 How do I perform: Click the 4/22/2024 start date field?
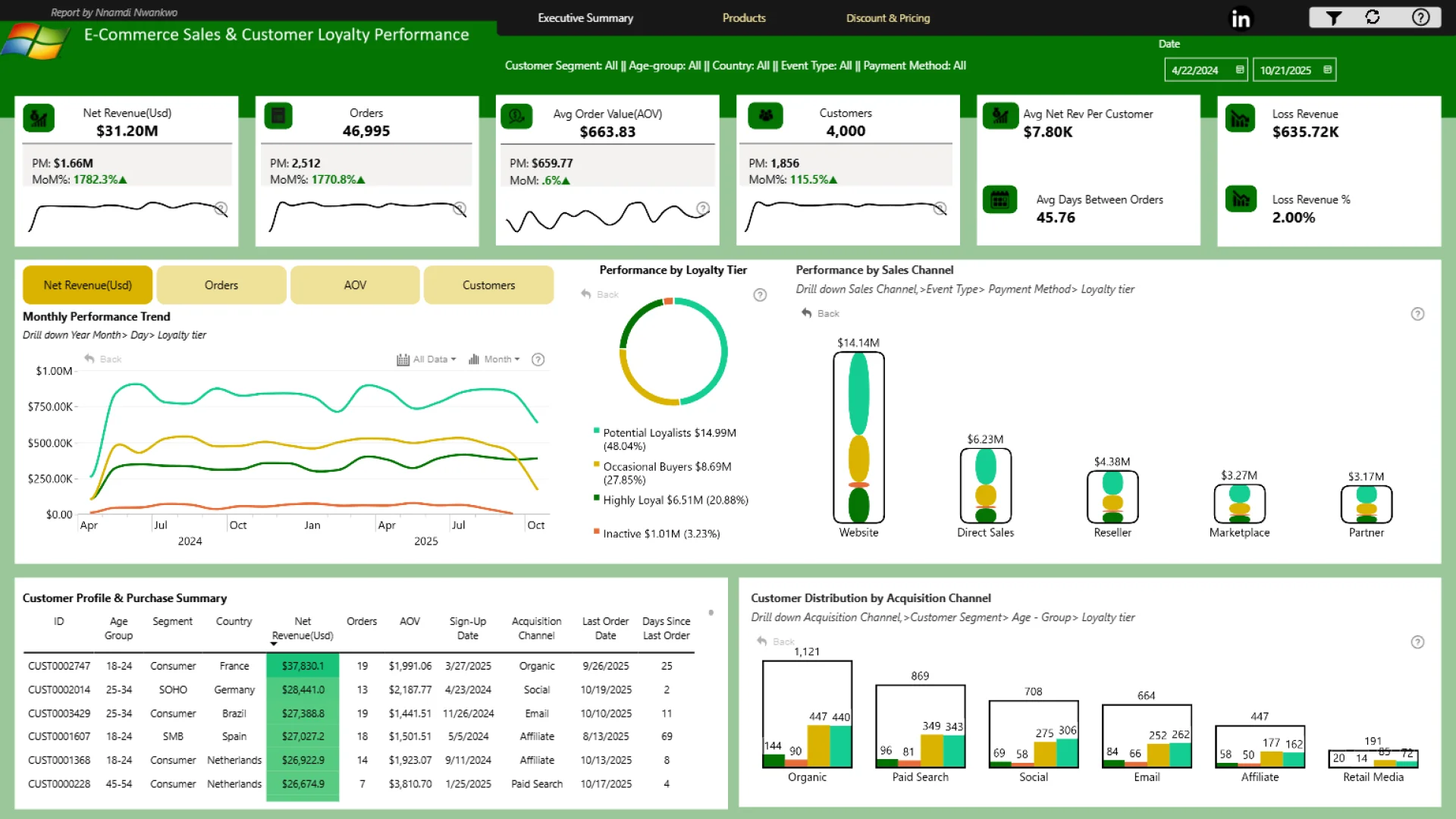pyautogui.click(x=1196, y=71)
